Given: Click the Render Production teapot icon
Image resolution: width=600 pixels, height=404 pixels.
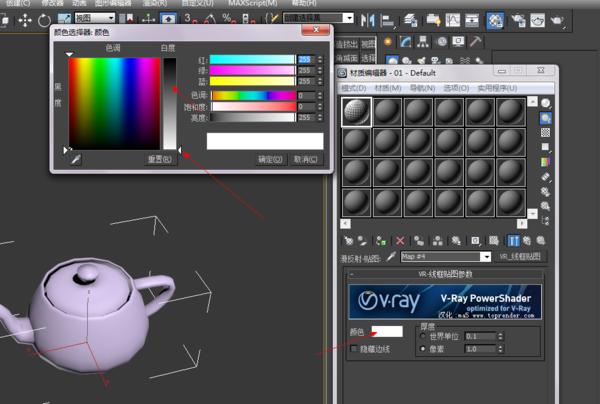Looking at the screenshot, I should coord(558,20).
